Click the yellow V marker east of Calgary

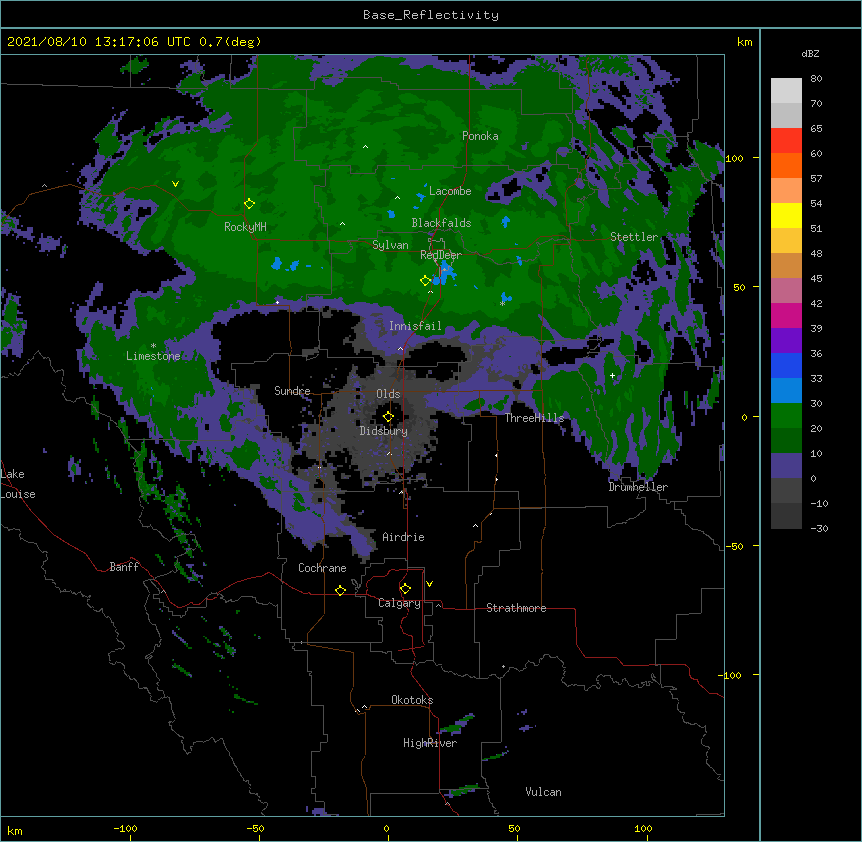[429, 584]
